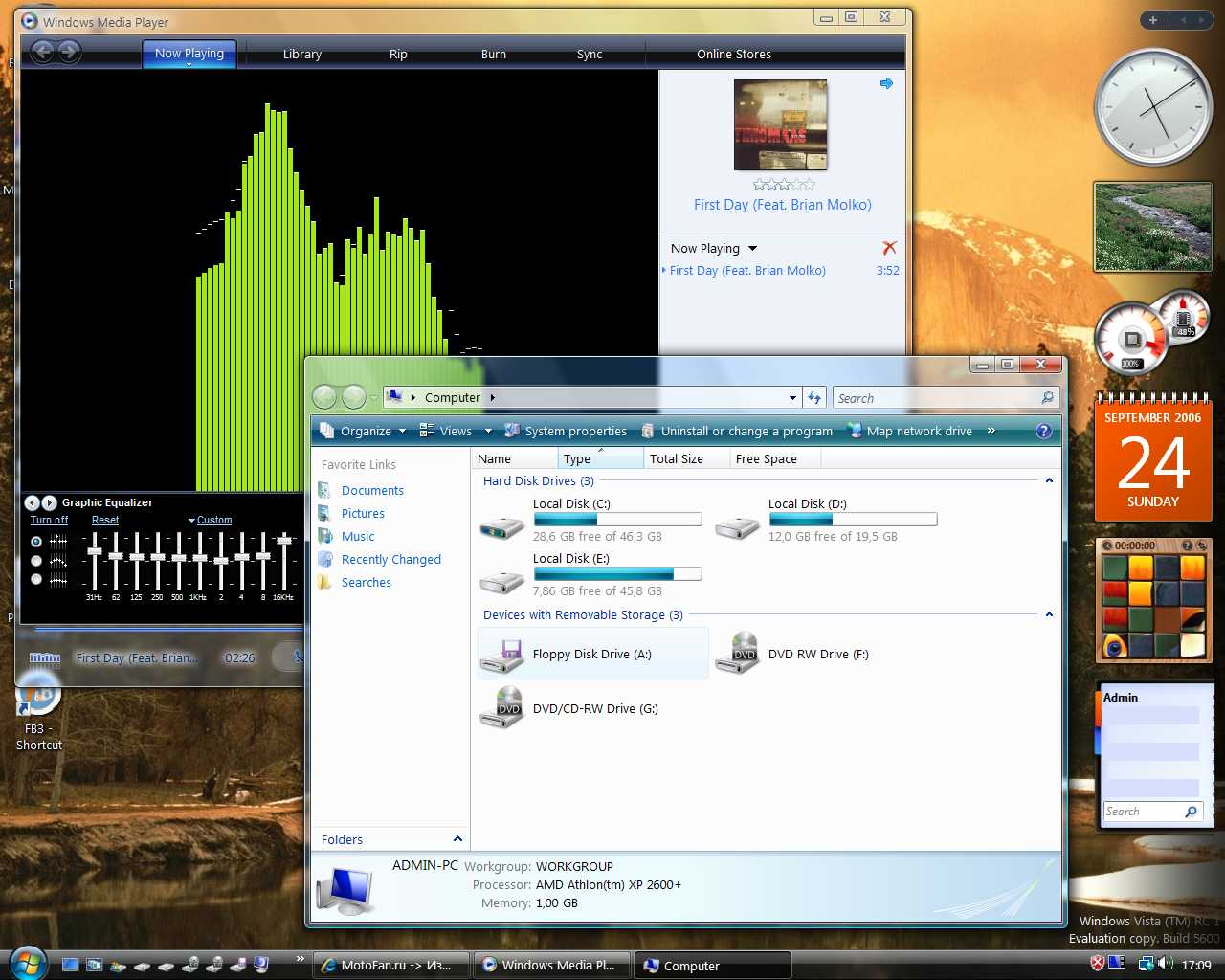Click the Explorer back button

tap(324, 396)
